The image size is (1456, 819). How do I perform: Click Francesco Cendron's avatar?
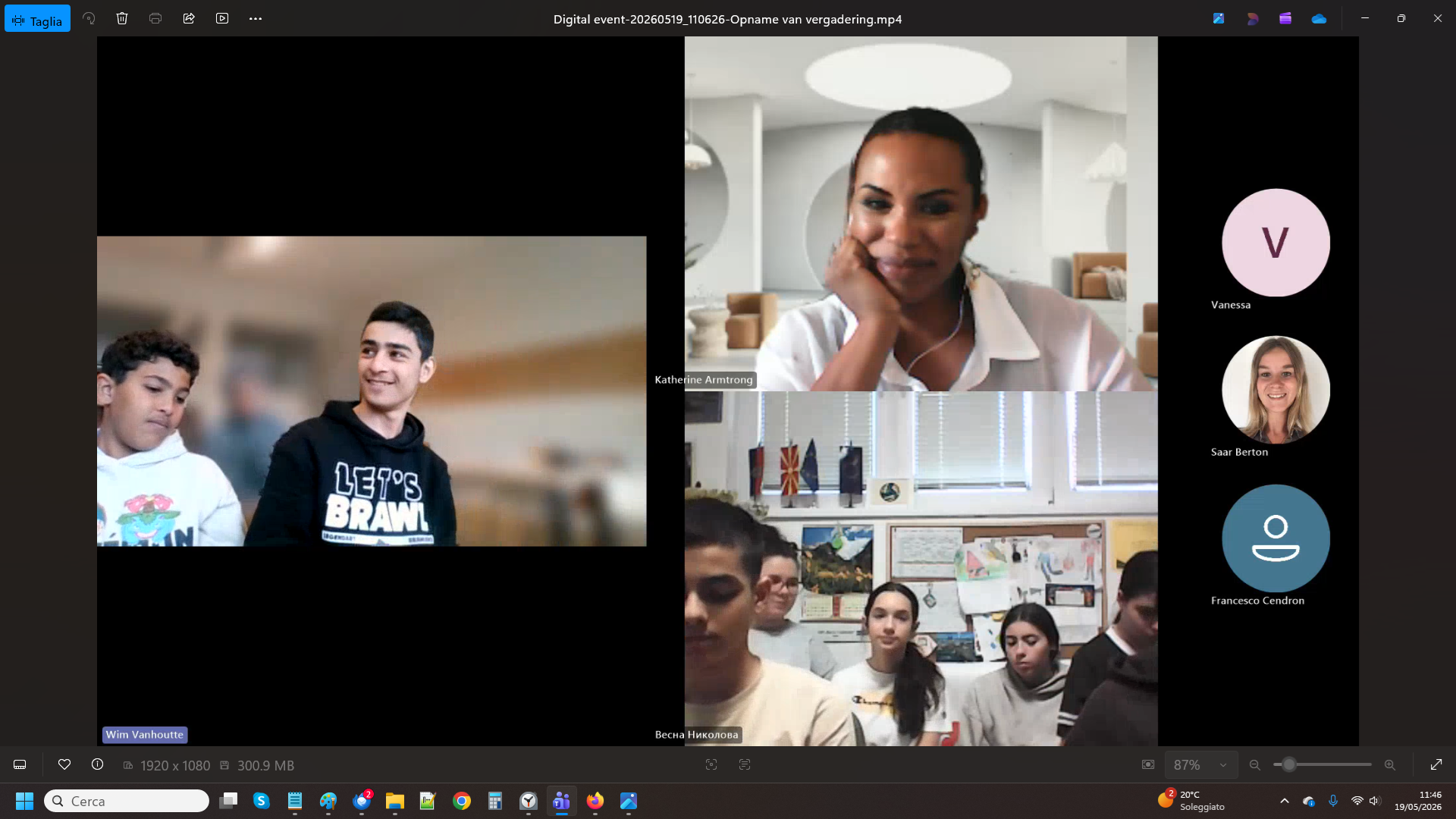point(1276,538)
